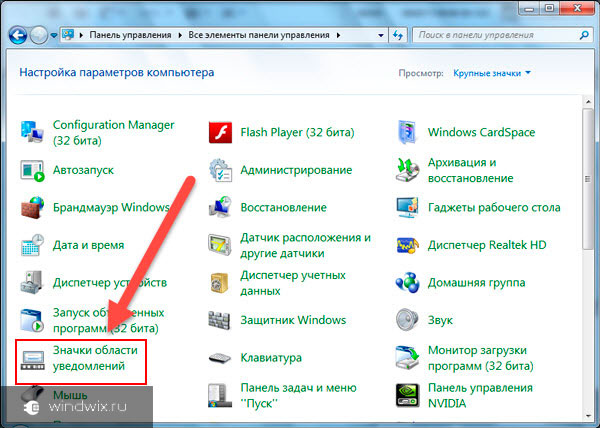The image size is (600, 428).
Task: Open Звук link
Action: pyautogui.click(x=440, y=320)
